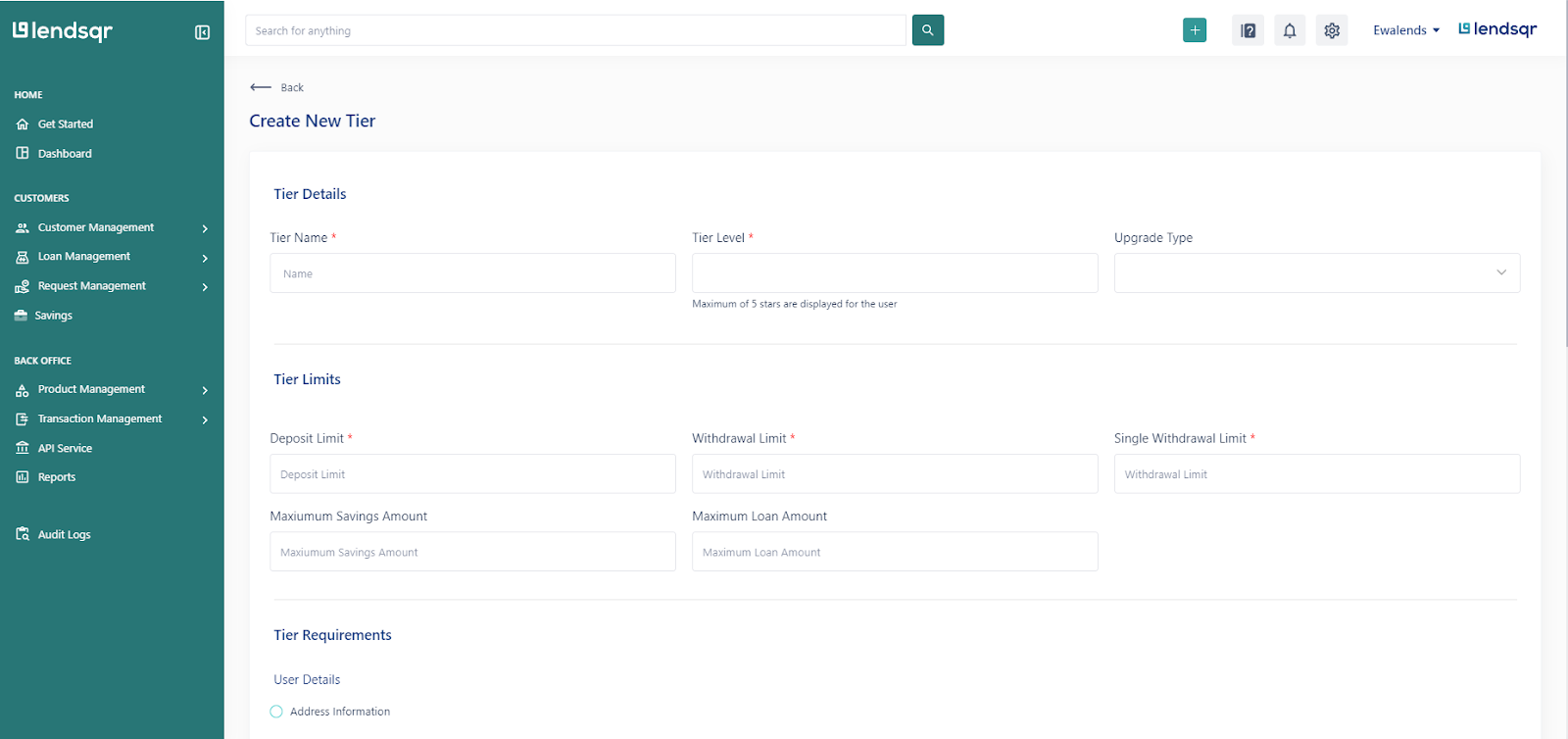Expand Loan Management chevron
Image resolution: width=1568 pixels, height=739 pixels.
(x=205, y=258)
